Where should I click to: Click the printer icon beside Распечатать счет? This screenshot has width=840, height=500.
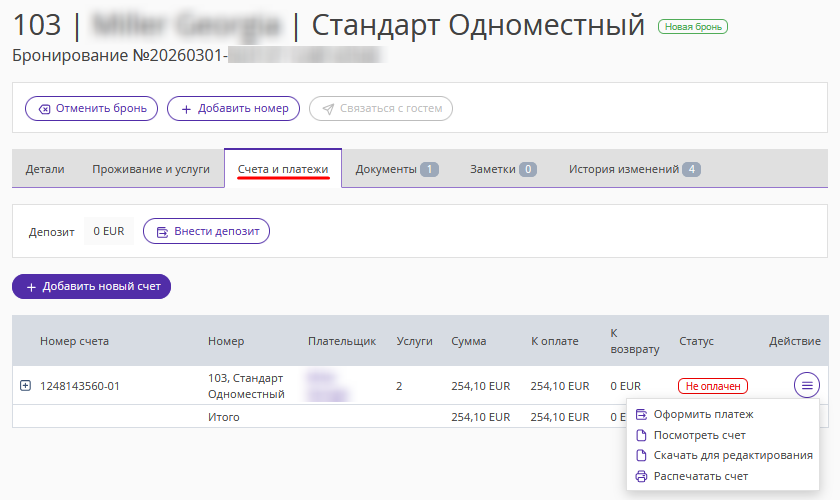point(641,476)
